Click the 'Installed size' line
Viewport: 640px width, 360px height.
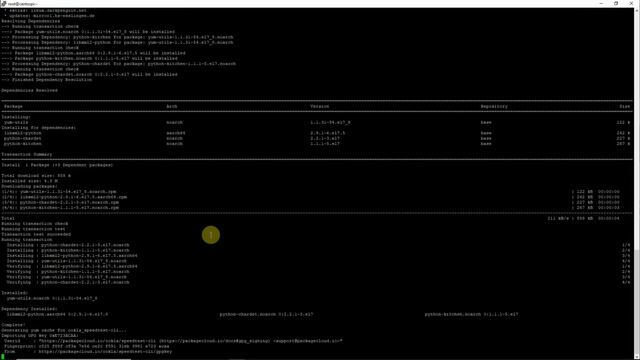[29, 181]
